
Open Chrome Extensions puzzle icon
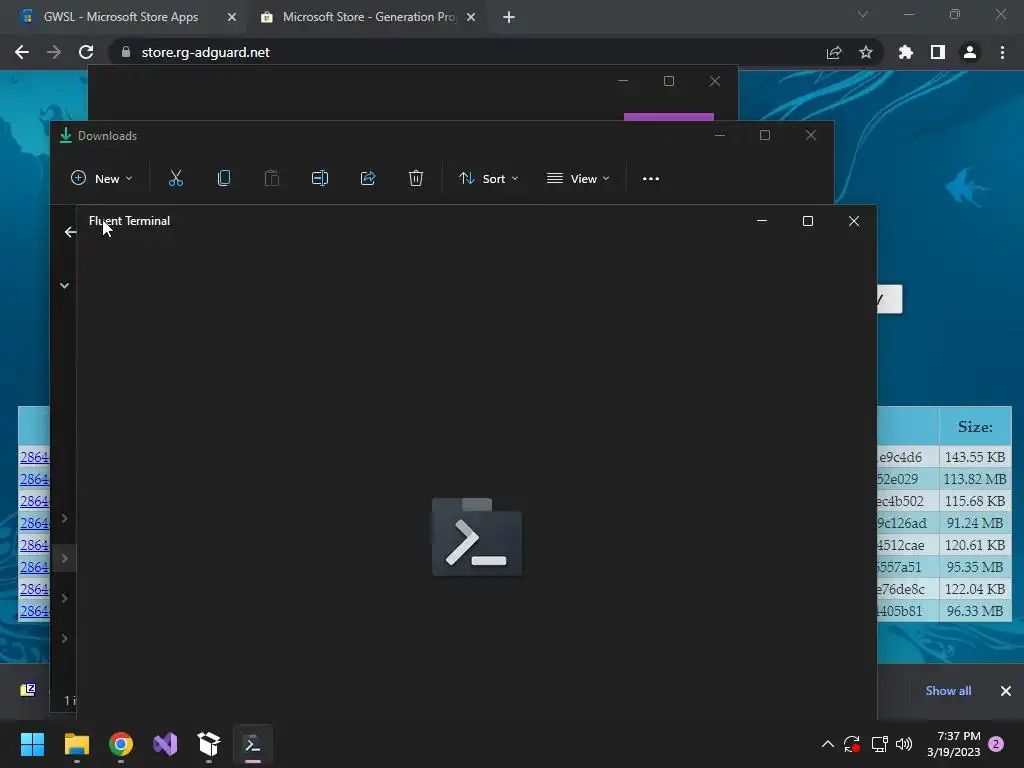(906, 52)
